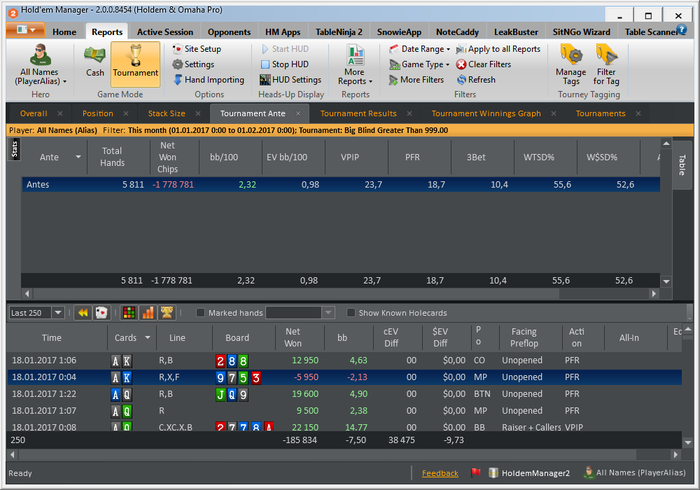This screenshot has width=700, height=490.
Task: Open Settings in the Options group
Action: (193, 64)
